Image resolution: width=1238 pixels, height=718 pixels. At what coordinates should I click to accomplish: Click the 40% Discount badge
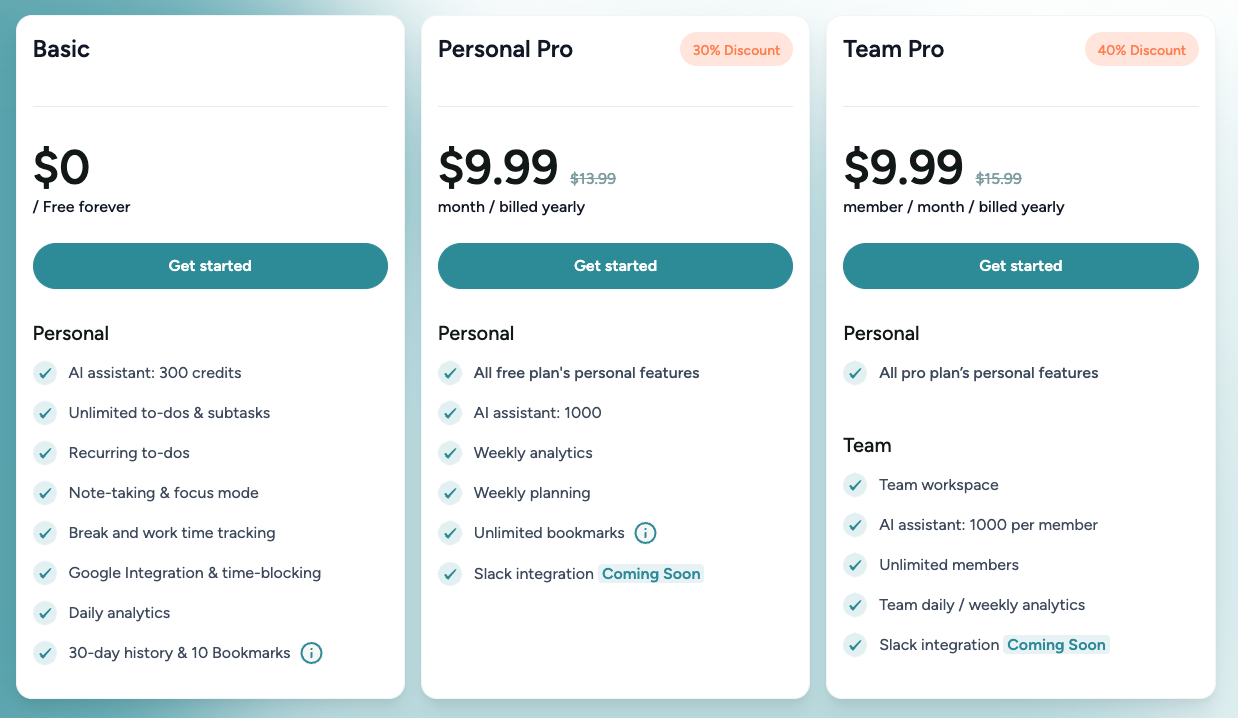(1141, 50)
